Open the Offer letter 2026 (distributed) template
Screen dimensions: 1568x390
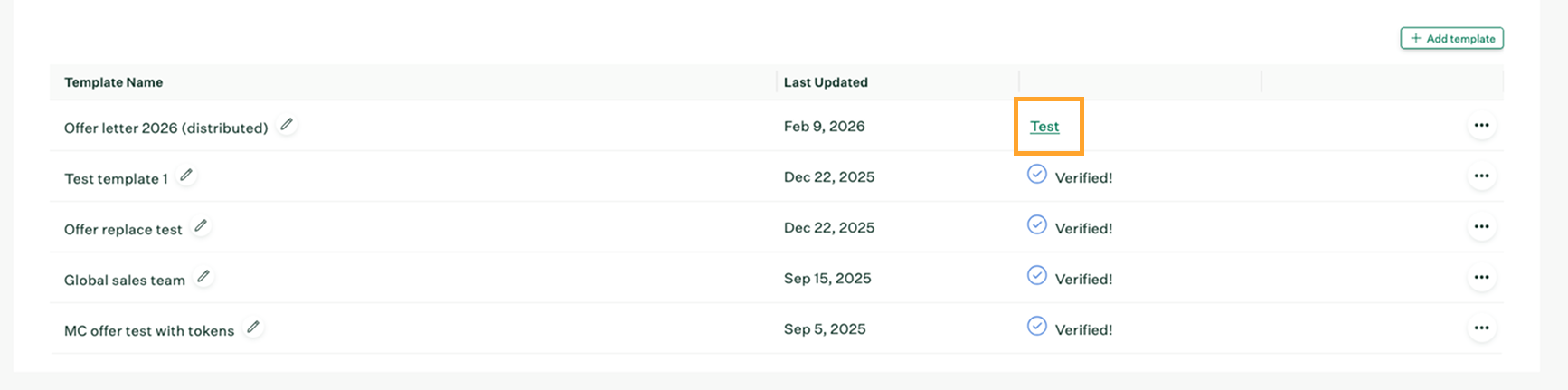point(165,128)
